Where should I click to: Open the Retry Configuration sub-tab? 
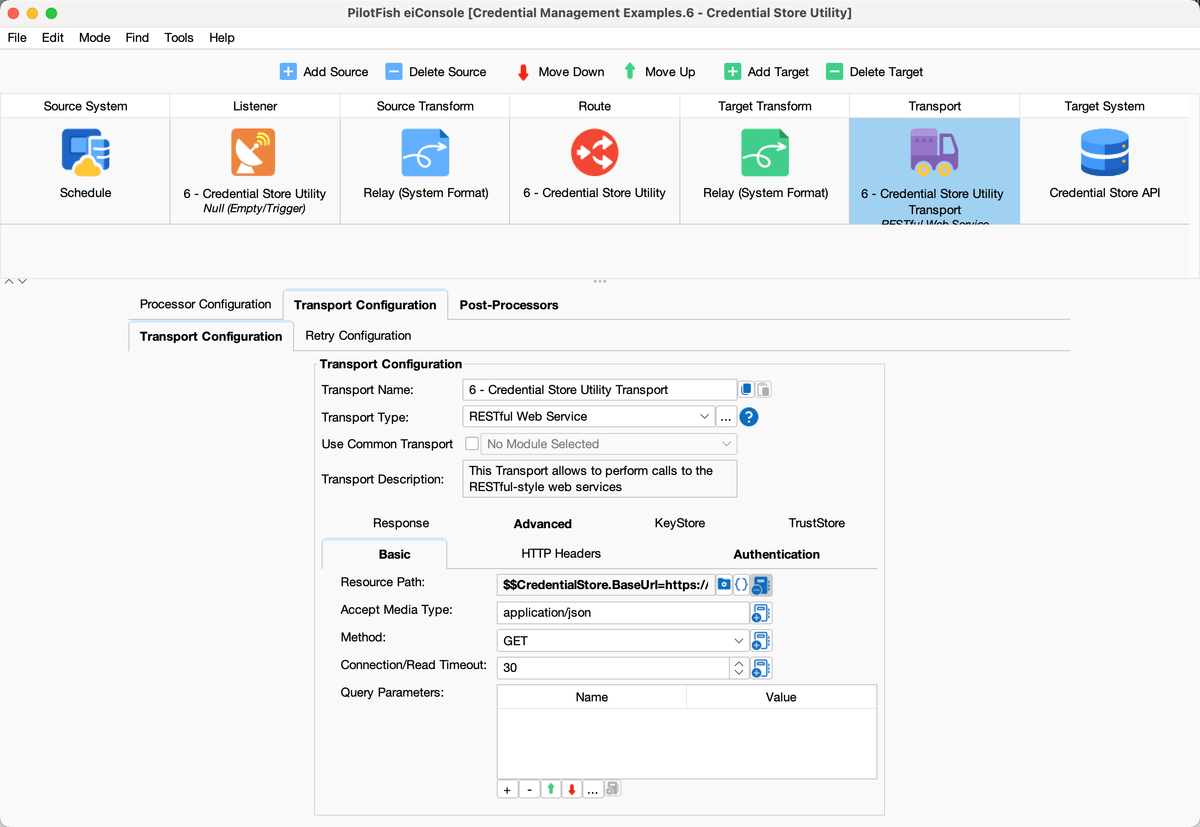coord(358,336)
